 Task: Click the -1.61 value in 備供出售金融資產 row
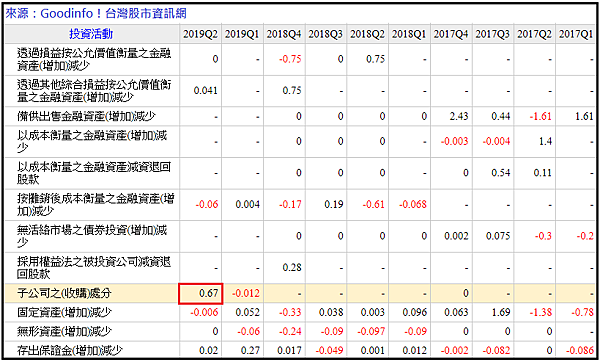pos(540,116)
